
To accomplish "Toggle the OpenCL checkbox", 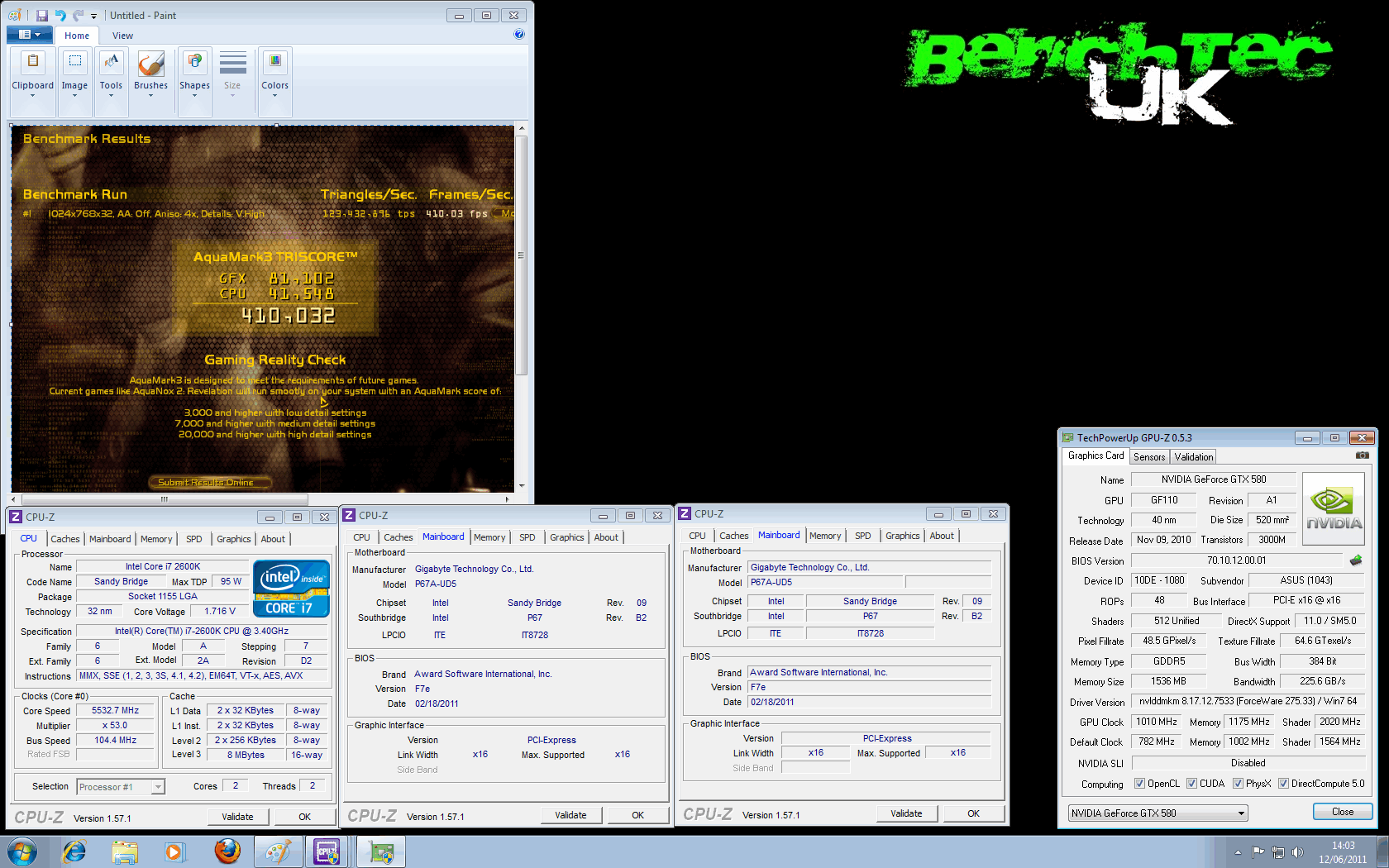I will [1139, 784].
